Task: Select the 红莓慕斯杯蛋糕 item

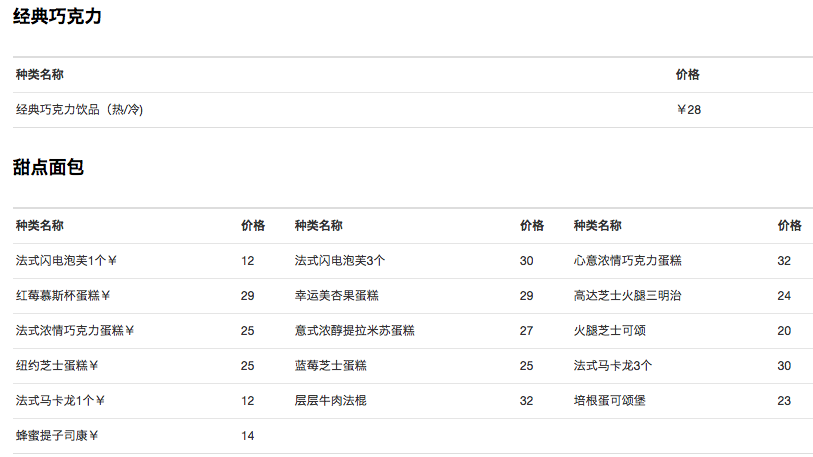Action: (x=63, y=296)
